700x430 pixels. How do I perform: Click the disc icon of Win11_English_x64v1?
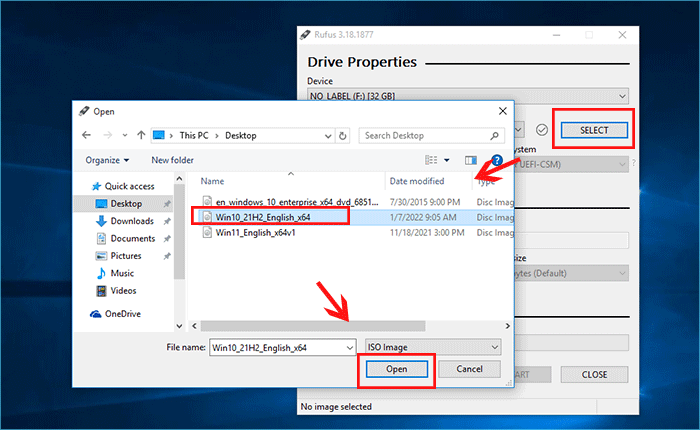(x=207, y=232)
